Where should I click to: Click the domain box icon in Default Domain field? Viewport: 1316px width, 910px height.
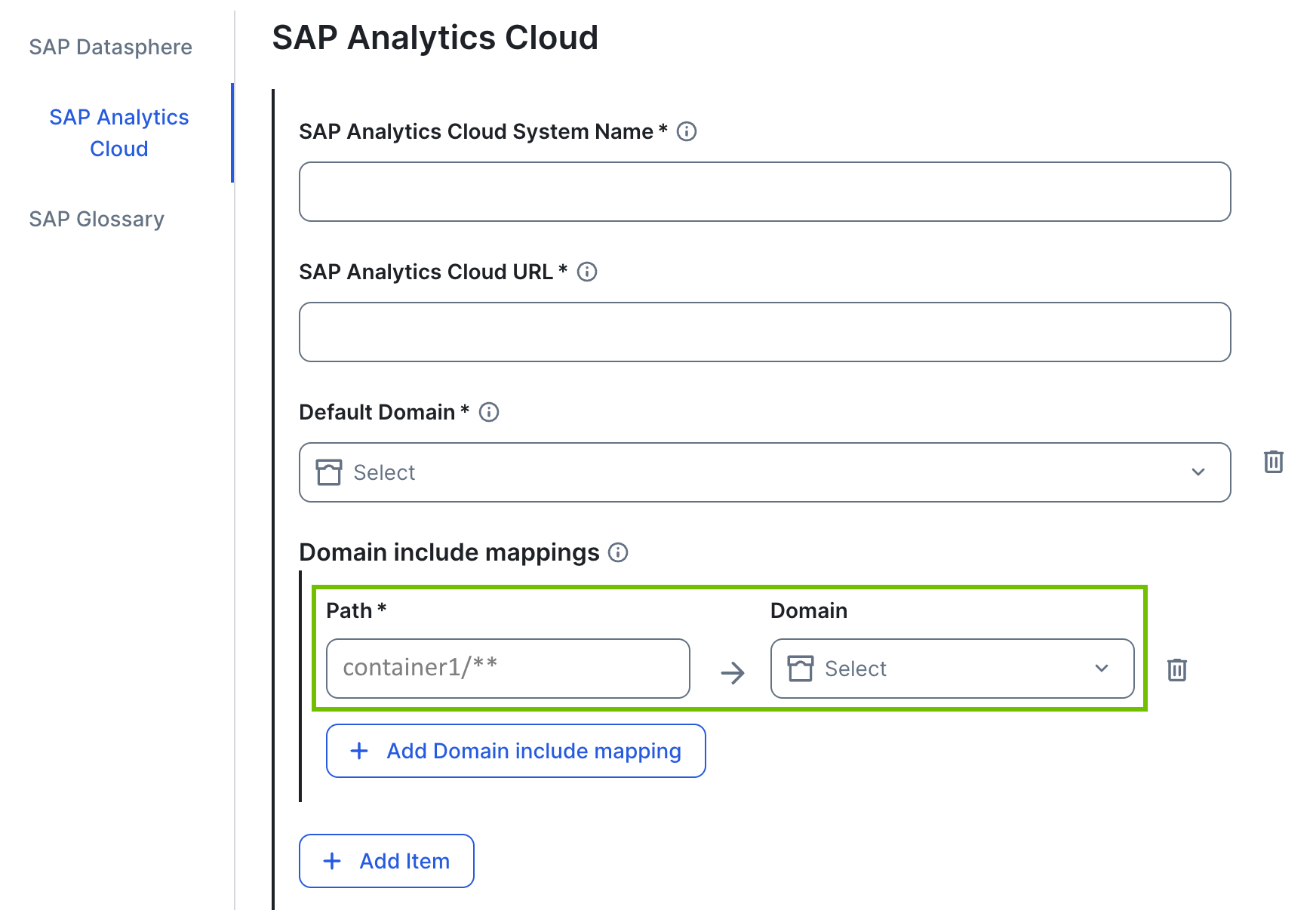329,472
